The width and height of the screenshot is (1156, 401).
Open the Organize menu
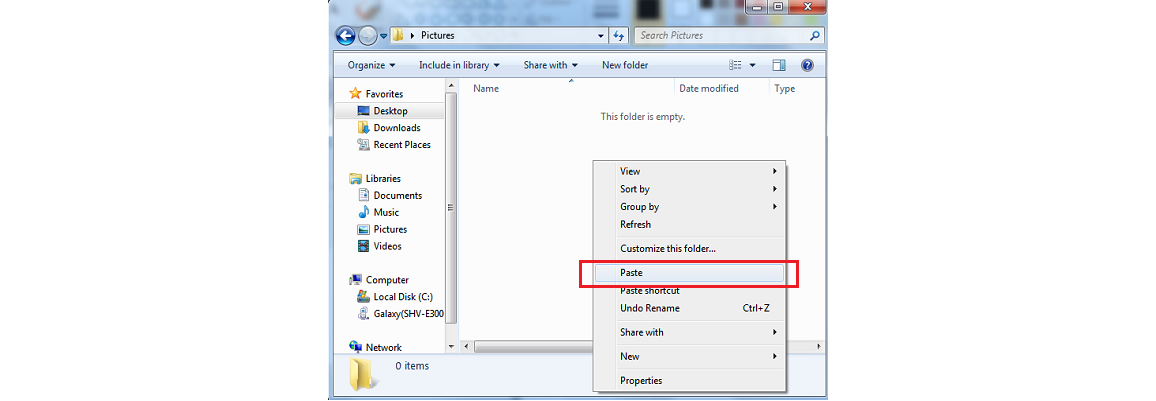tap(372, 65)
